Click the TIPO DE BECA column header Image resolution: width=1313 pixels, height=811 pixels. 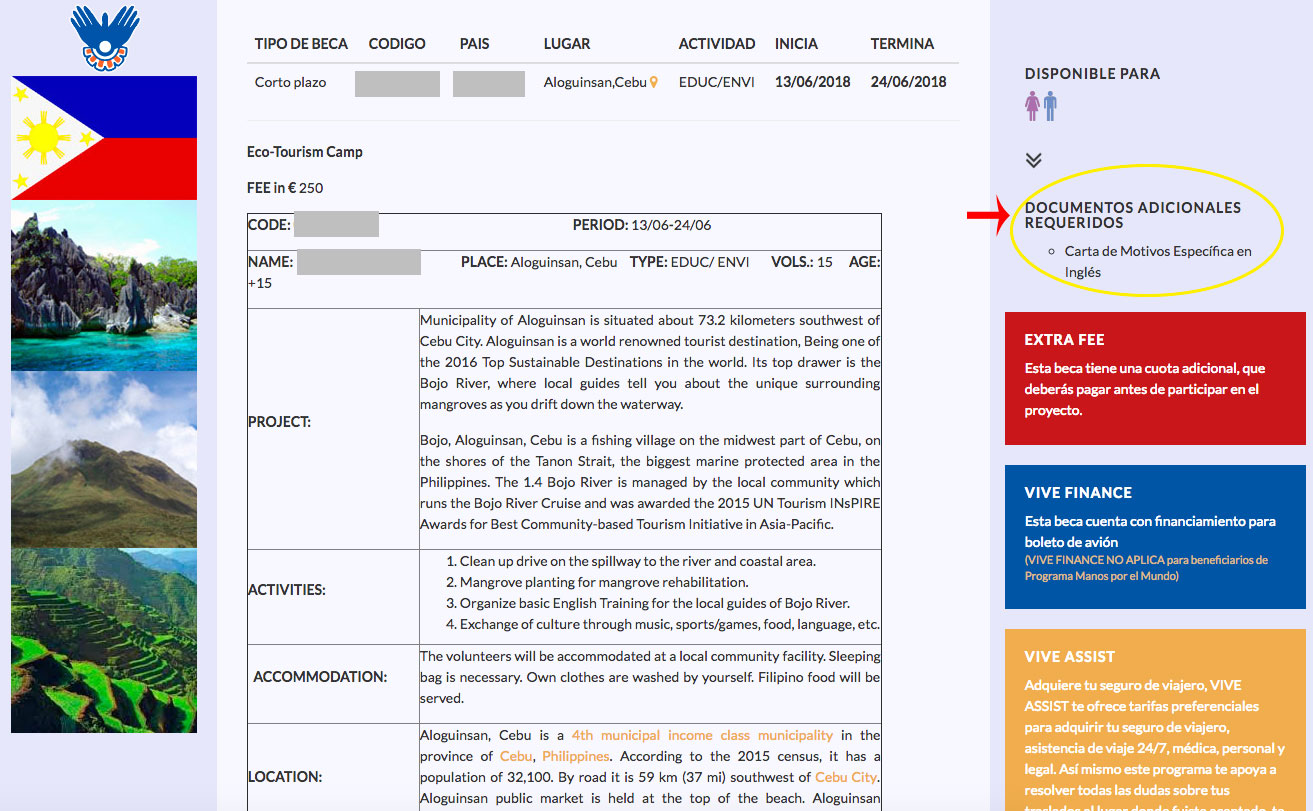point(301,44)
